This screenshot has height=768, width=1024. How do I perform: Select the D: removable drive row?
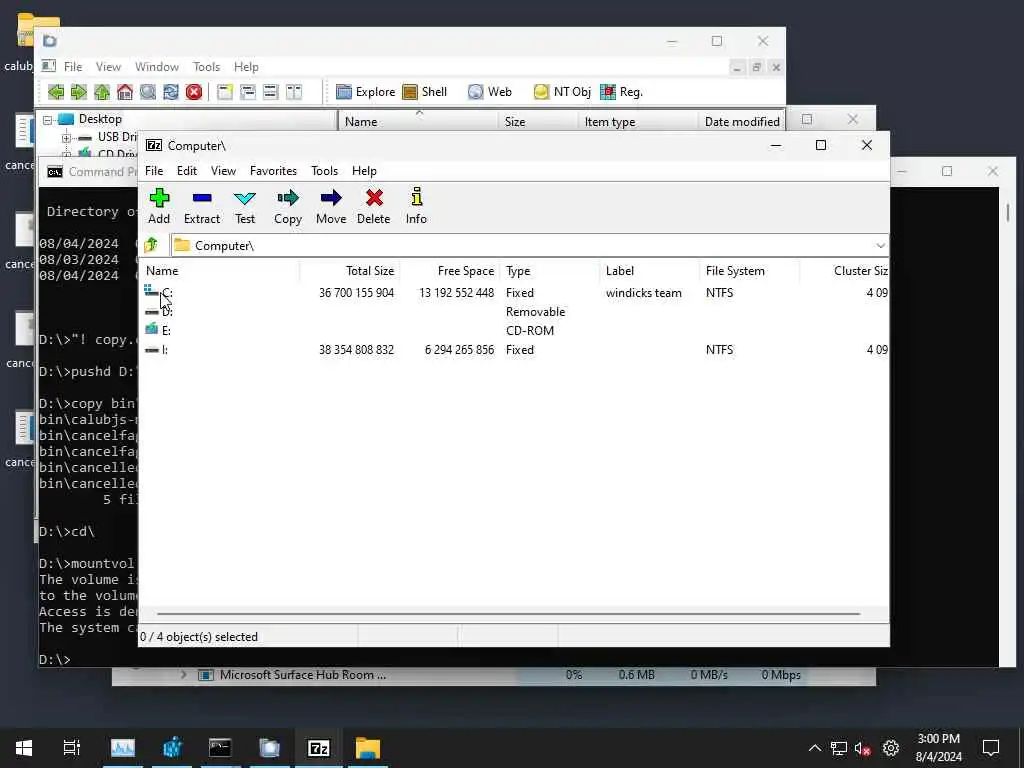point(514,312)
